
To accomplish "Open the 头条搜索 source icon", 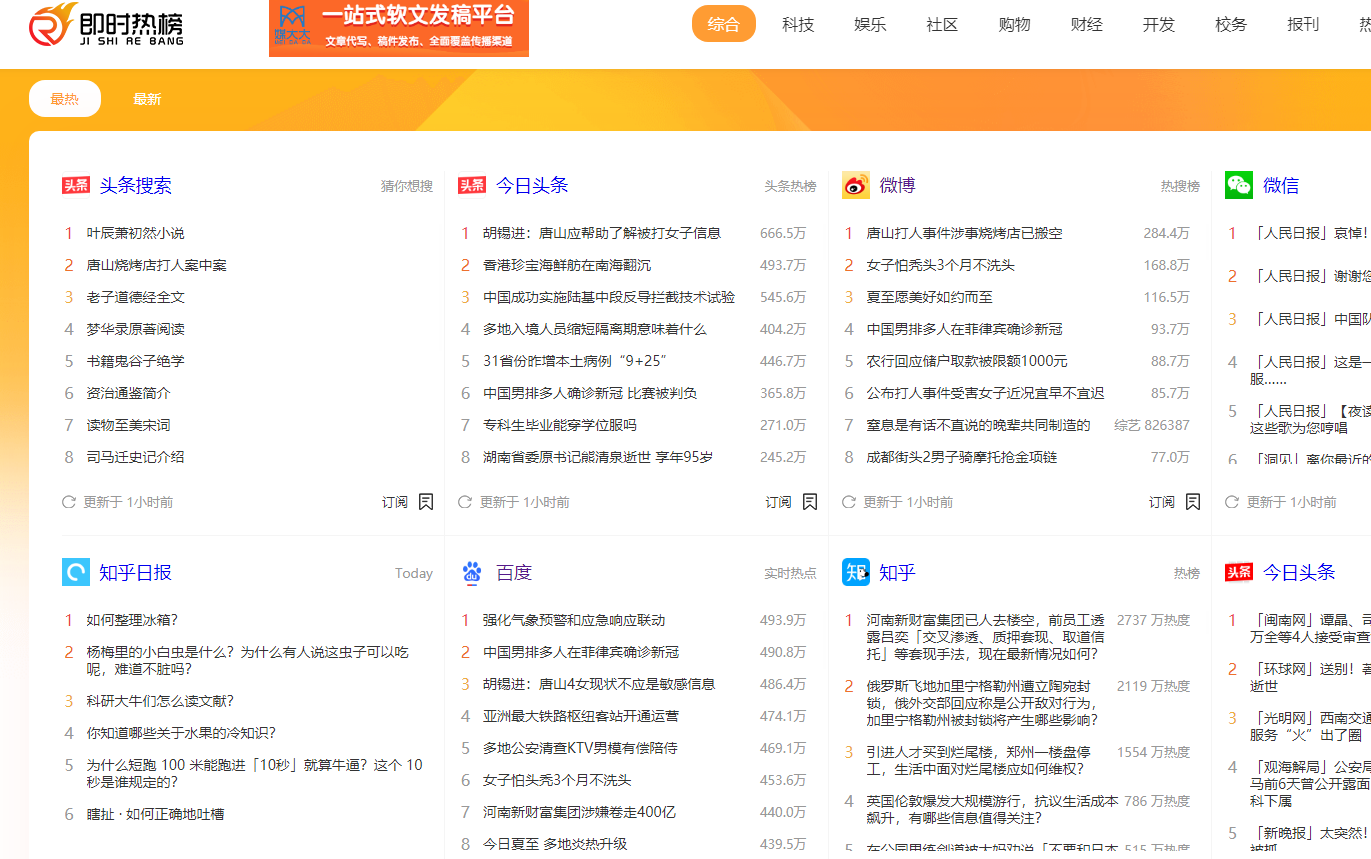I will pos(76,185).
